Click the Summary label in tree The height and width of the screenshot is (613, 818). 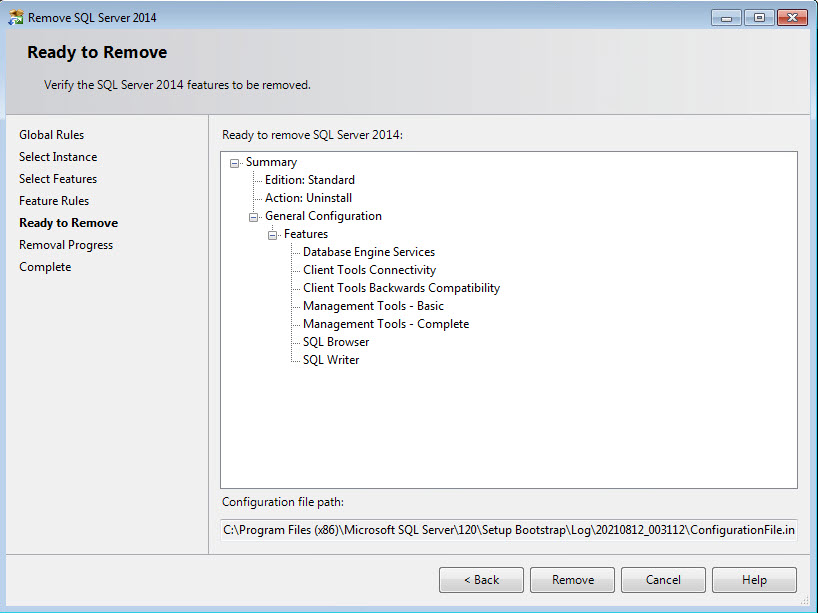coord(271,162)
